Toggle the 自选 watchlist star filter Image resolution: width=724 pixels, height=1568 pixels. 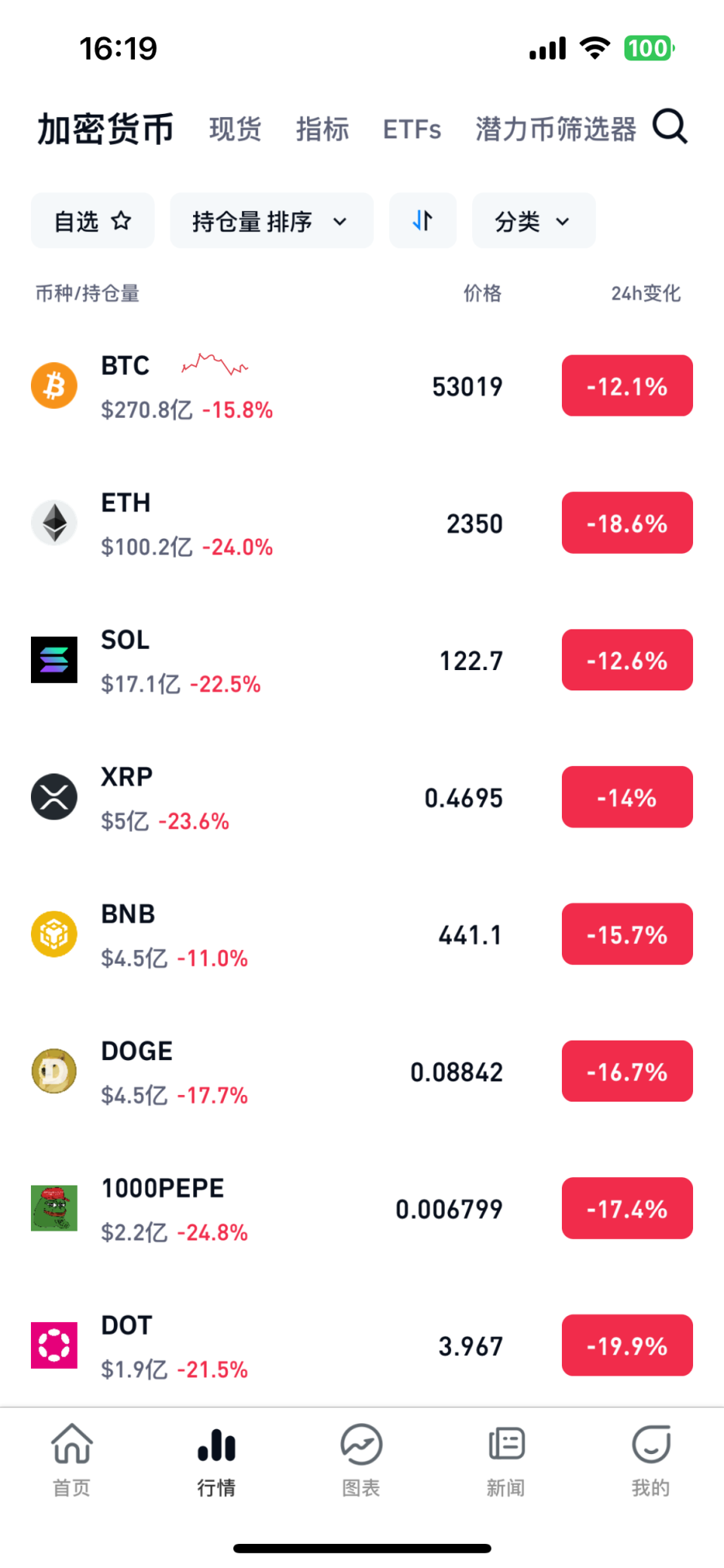point(93,221)
